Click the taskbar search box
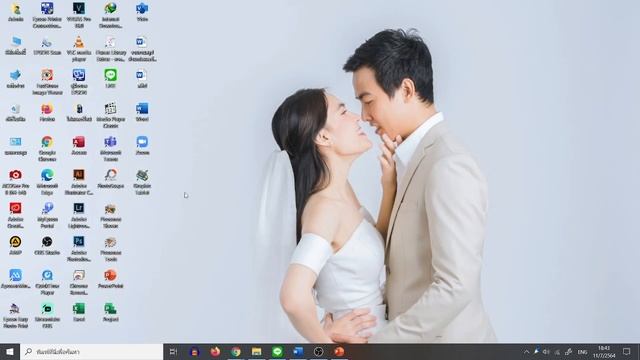The width and height of the screenshot is (640, 360). pos(92,351)
